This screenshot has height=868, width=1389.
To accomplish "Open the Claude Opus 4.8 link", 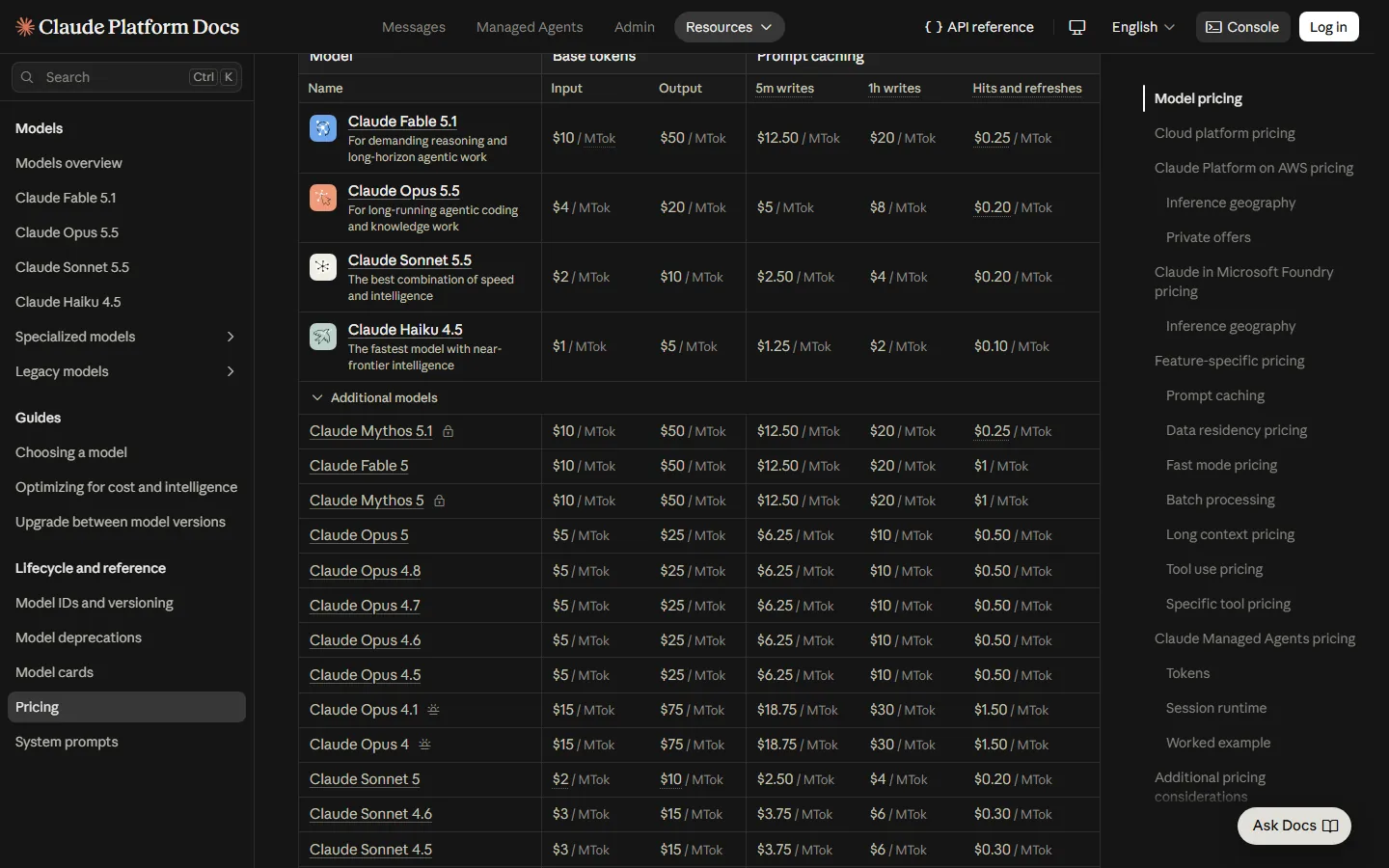I will point(365,571).
